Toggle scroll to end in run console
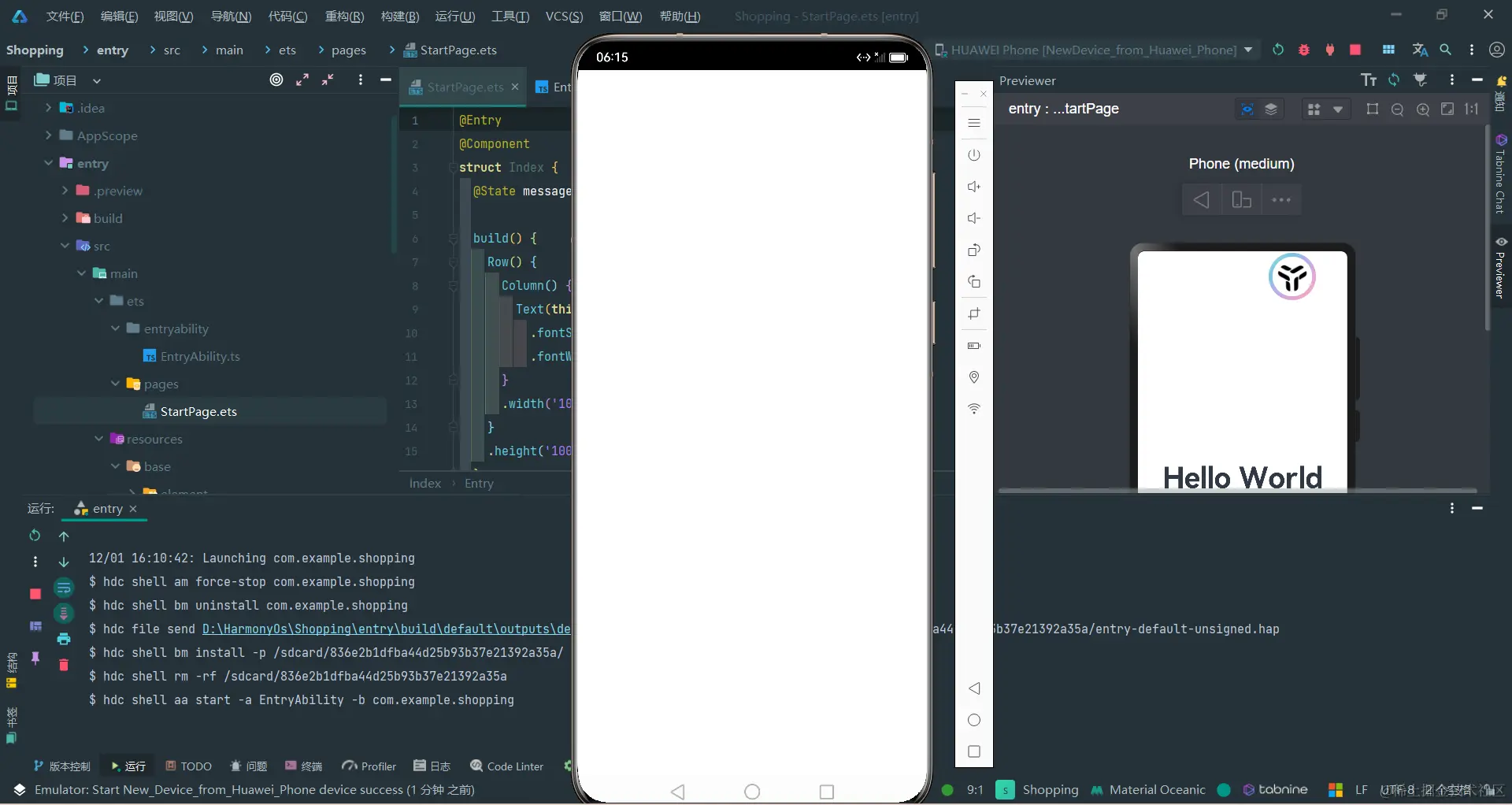The image size is (1512, 805). (64, 613)
